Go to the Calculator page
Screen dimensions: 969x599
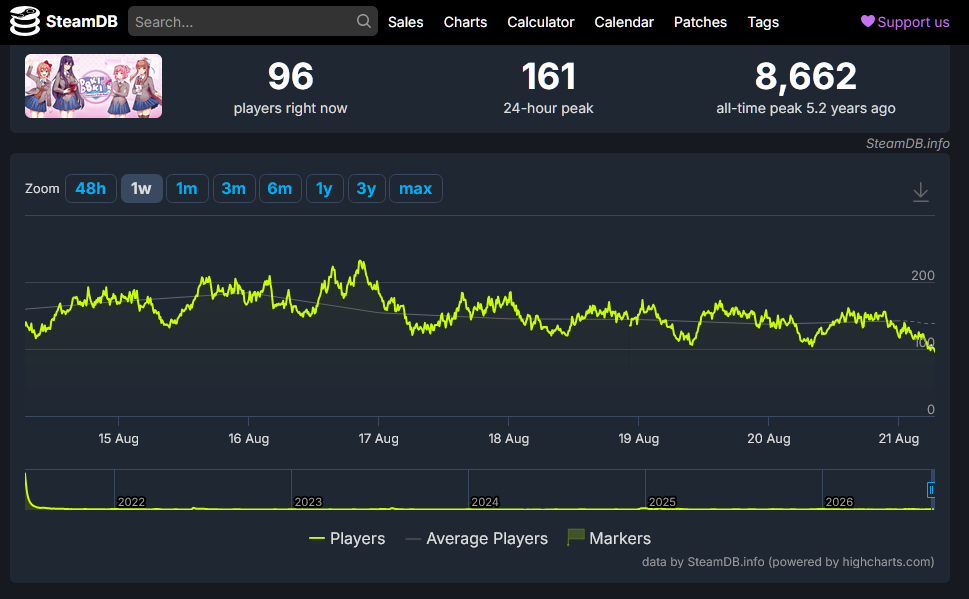pos(541,22)
